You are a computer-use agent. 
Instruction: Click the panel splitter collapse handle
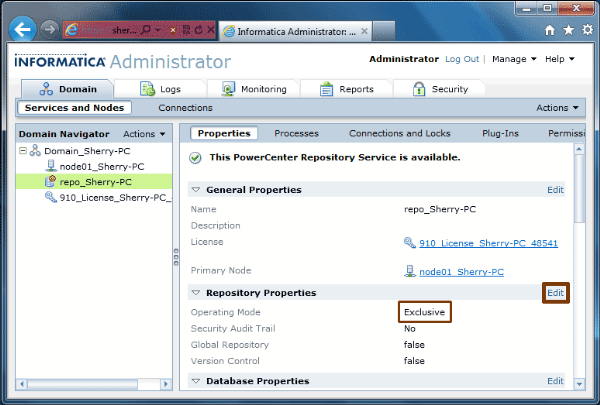pos(176,257)
